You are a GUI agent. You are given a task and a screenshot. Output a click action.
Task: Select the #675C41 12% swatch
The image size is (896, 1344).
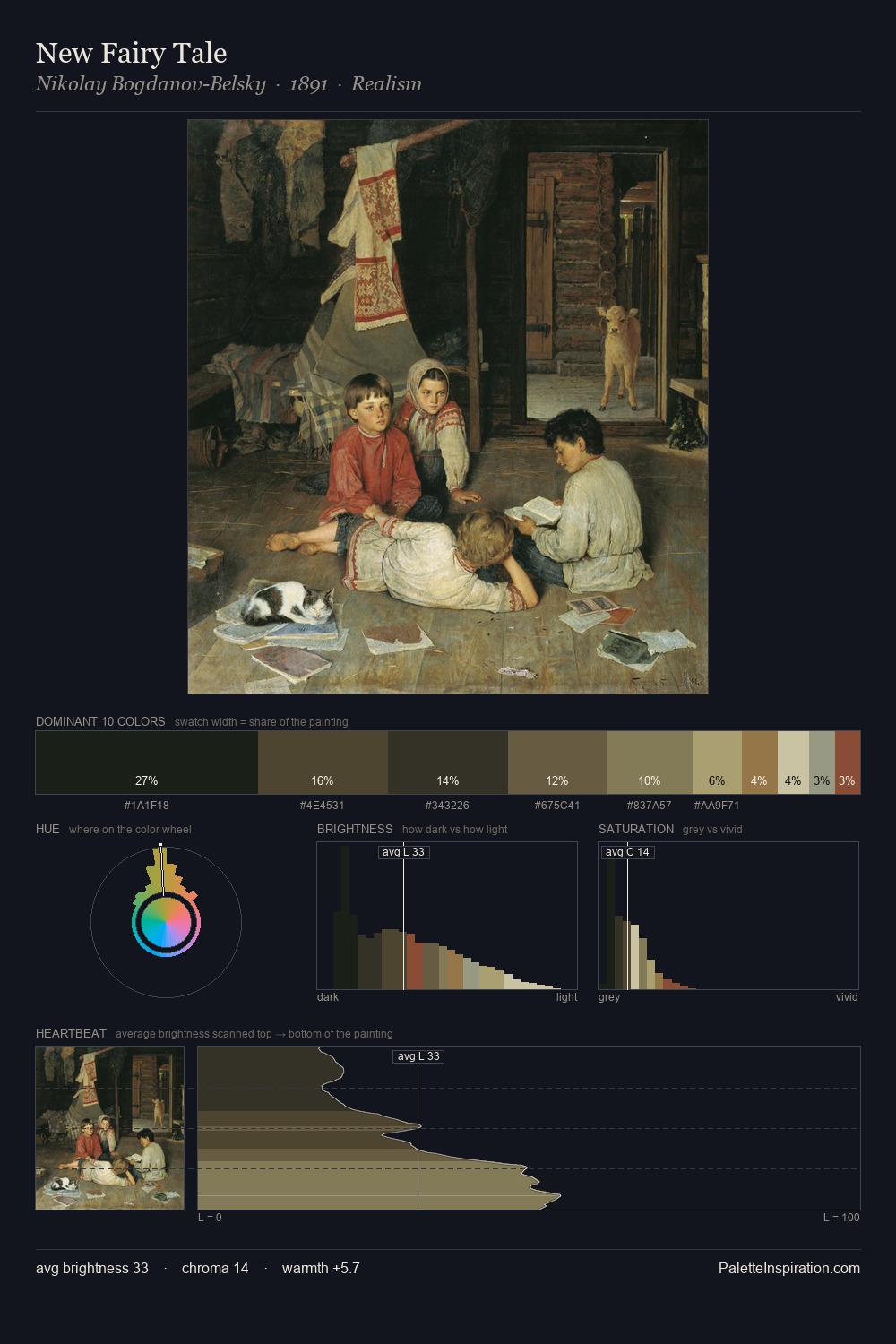click(557, 762)
